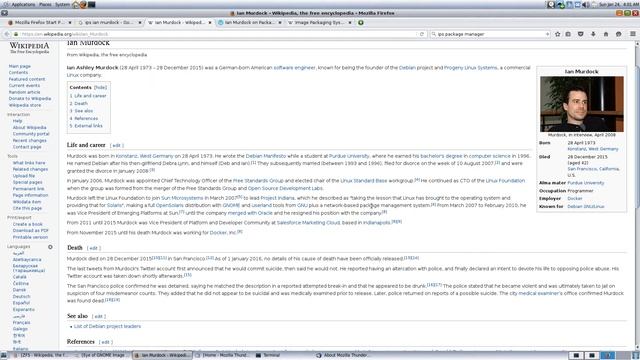The width and height of the screenshot is (640, 360).
Task: Launch Firefox from the top panel icon
Action: click(x=83, y=4)
